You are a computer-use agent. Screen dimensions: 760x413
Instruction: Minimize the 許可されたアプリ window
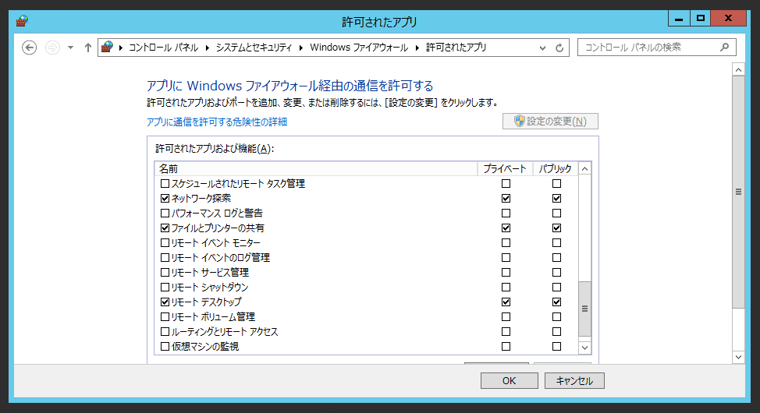[679, 18]
